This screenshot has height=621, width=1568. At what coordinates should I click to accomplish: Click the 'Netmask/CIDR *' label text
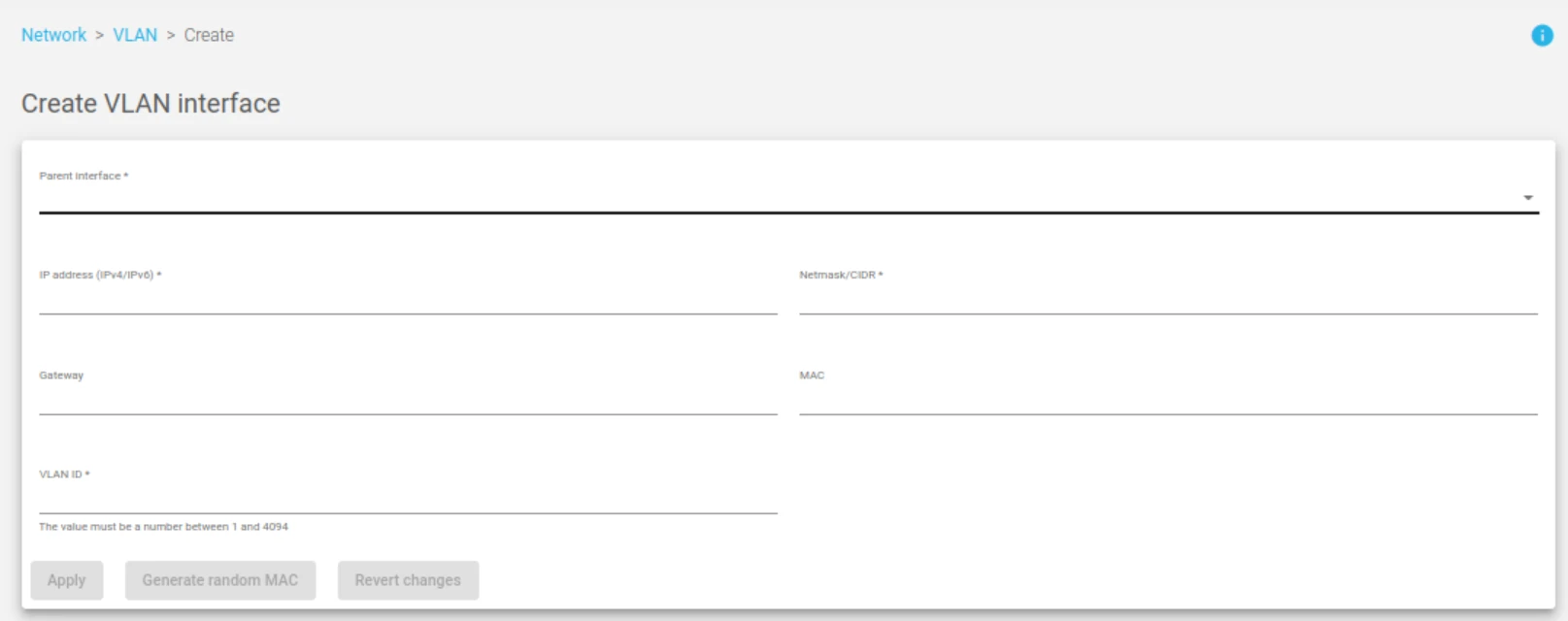click(x=841, y=275)
